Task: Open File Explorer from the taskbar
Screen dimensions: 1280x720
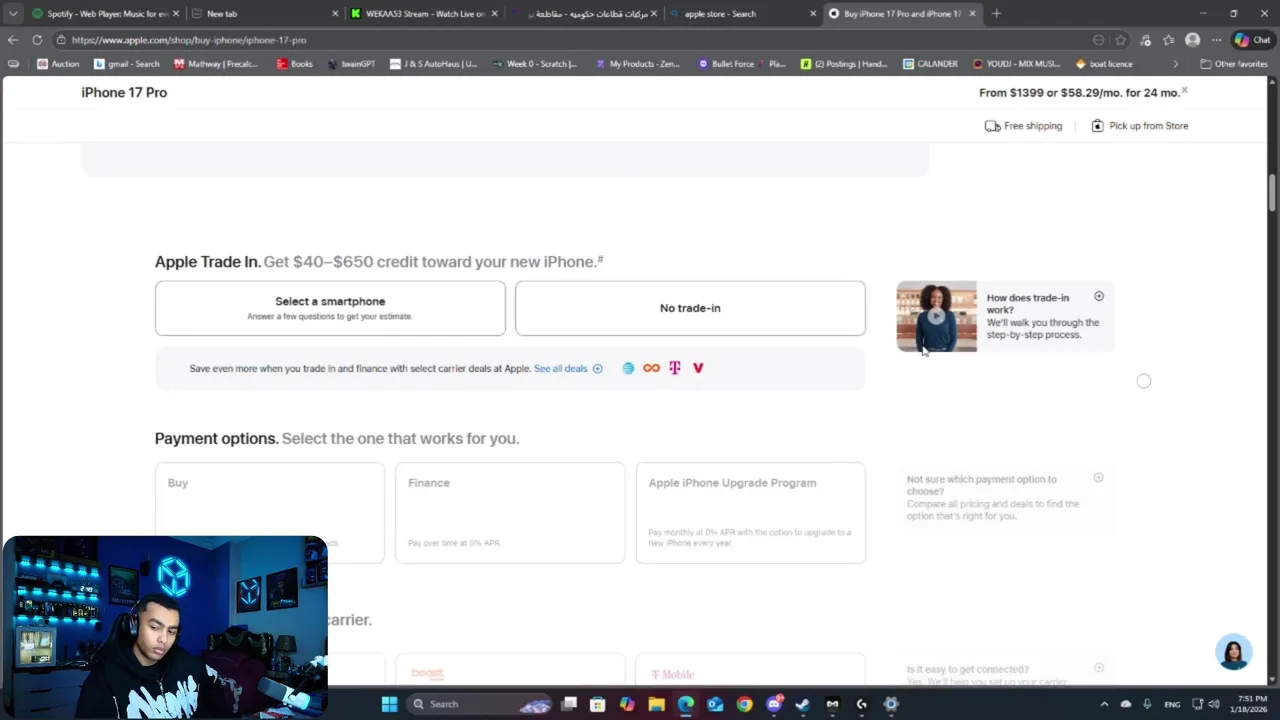Action: pos(656,704)
